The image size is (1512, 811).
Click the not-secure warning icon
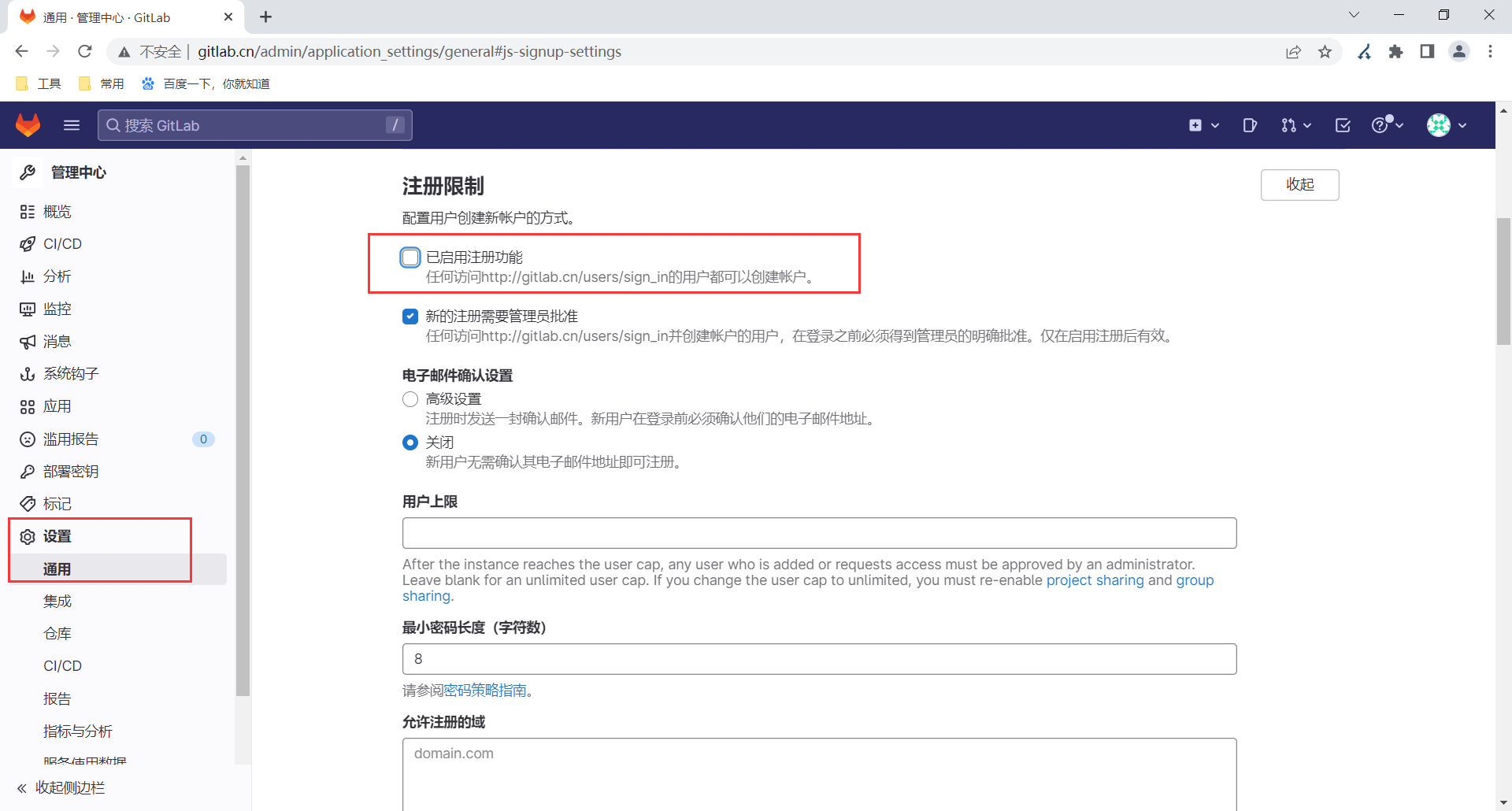coord(124,52)
